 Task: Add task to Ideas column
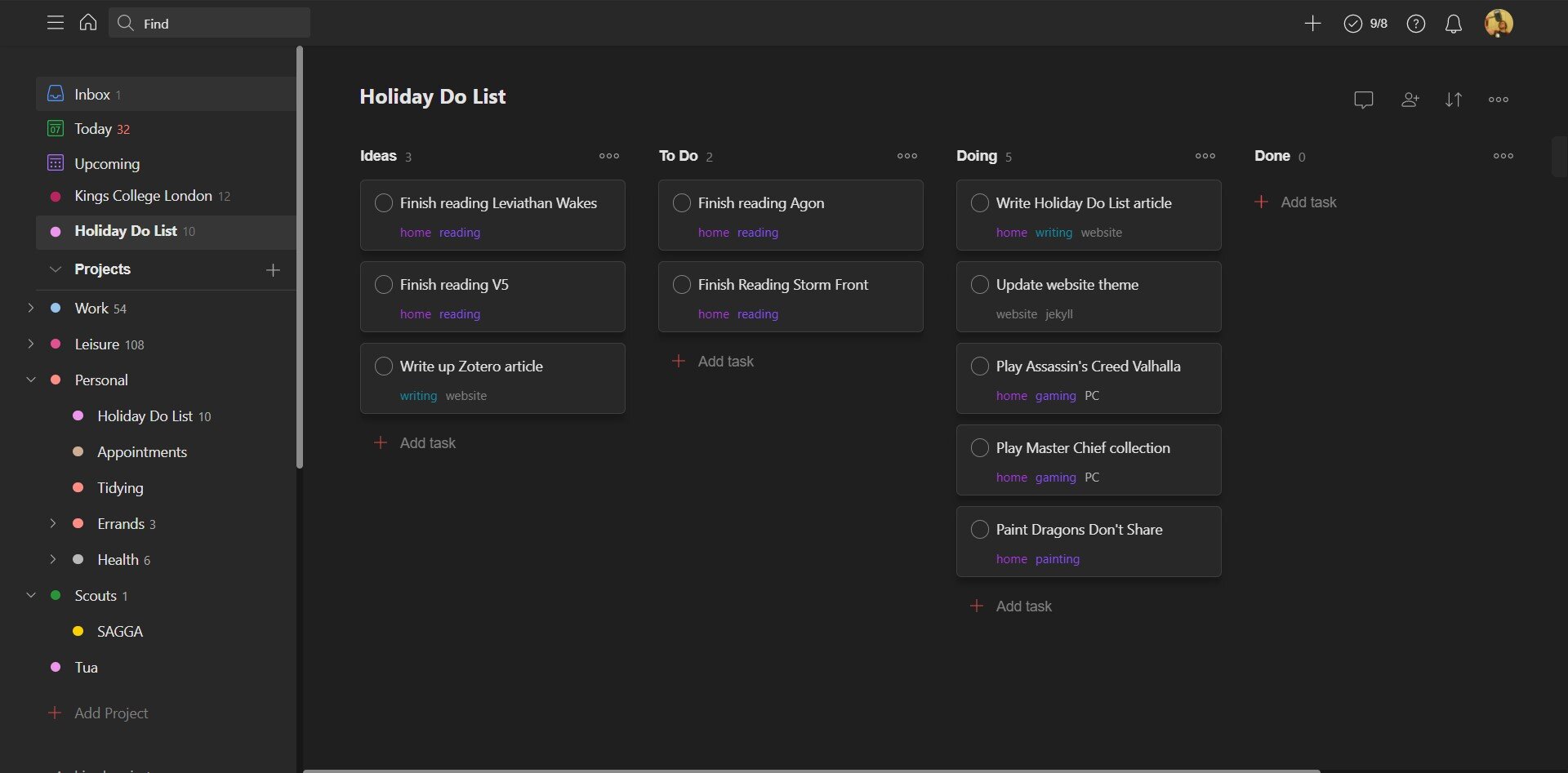[415, 443]
